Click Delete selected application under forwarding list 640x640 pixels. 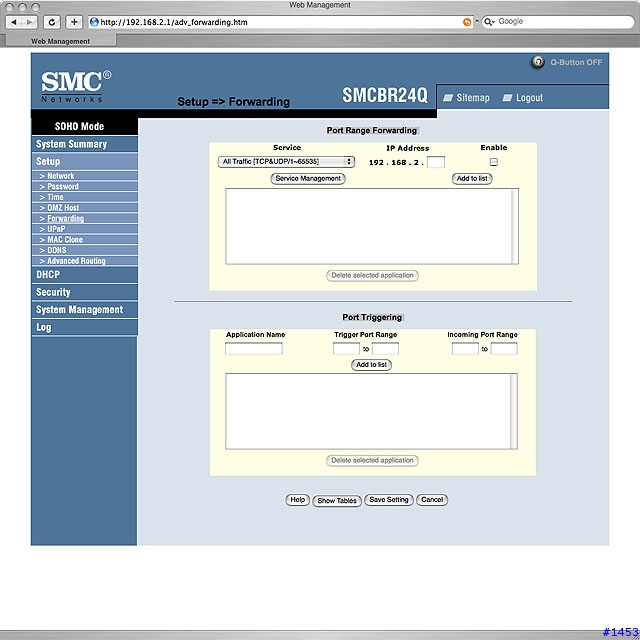click(x=372, y=276)
